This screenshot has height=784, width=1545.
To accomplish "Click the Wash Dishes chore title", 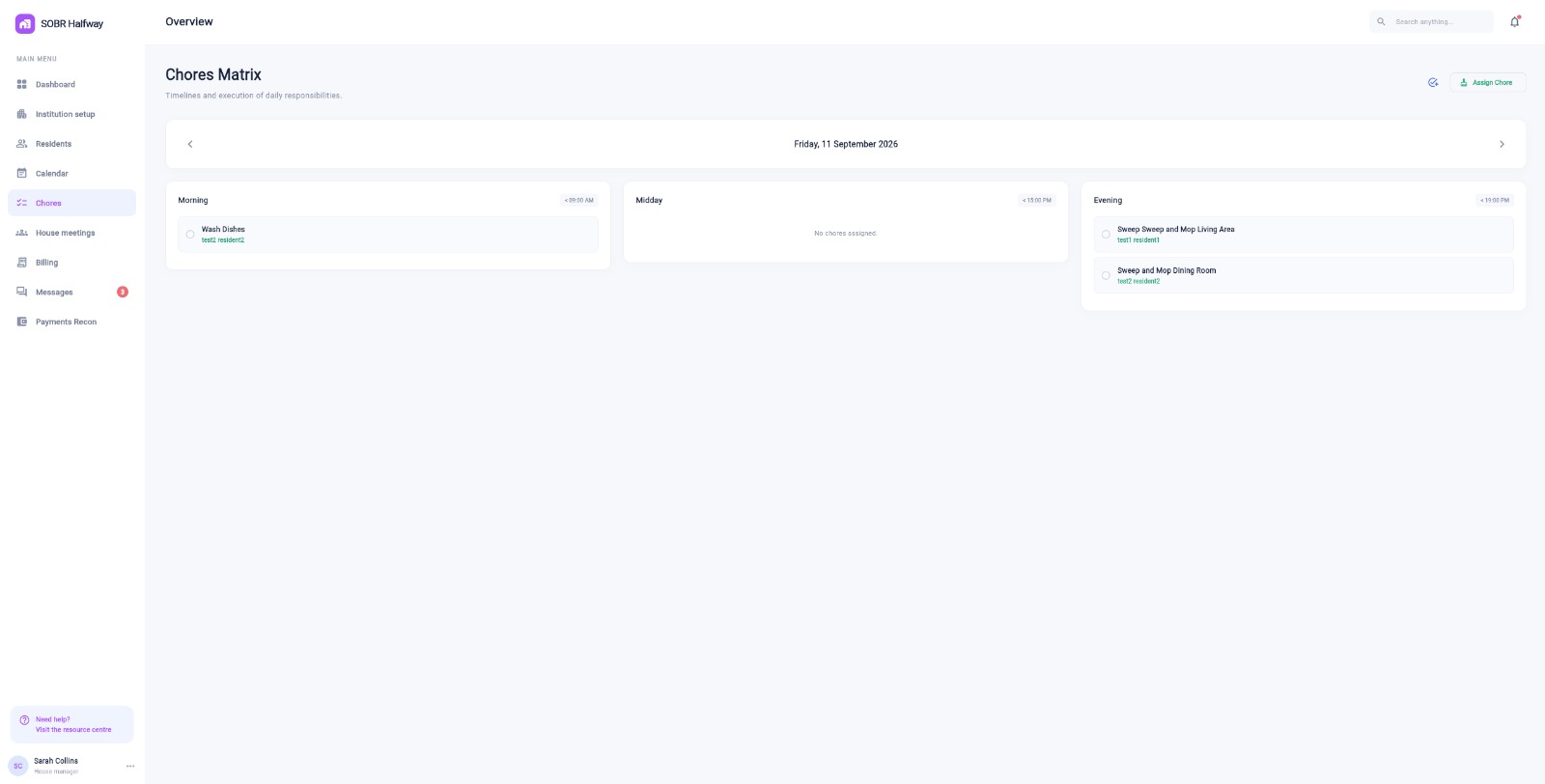I will click(223, 230).
